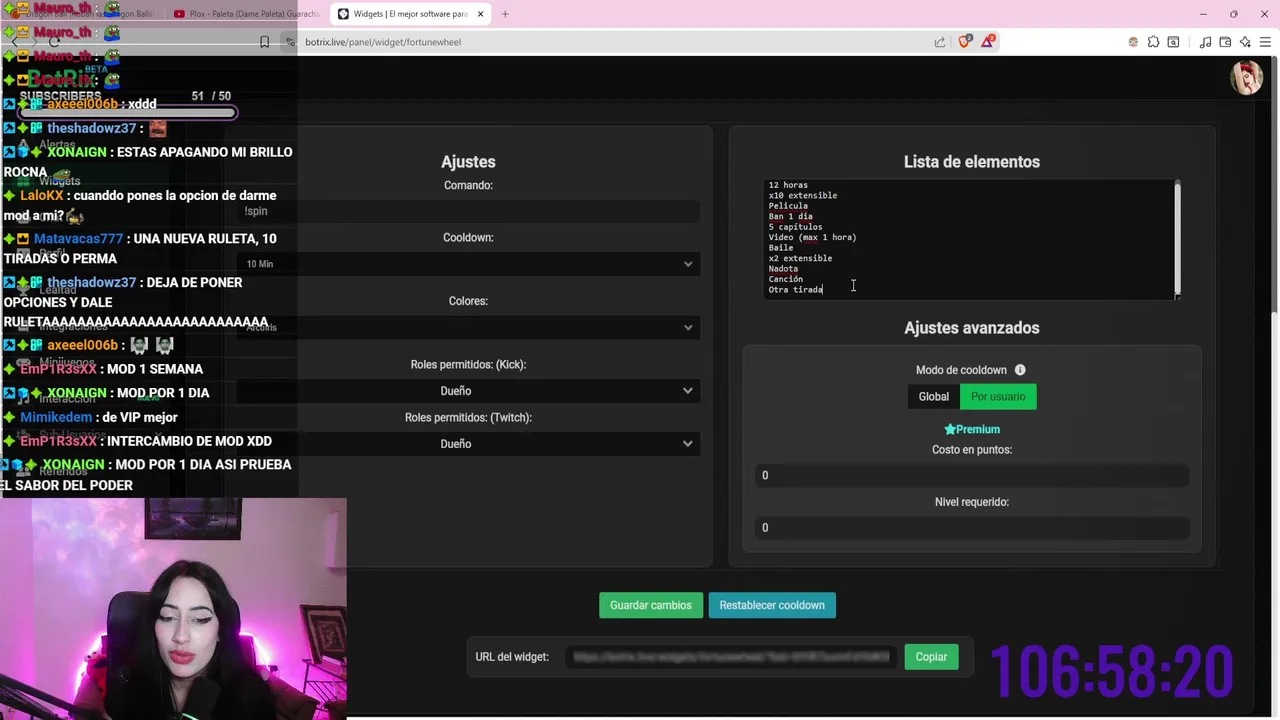Switch to the Plox - Paleta YouTube tab
Viewport: 1280px width, 720px height.
coord(245,14)
